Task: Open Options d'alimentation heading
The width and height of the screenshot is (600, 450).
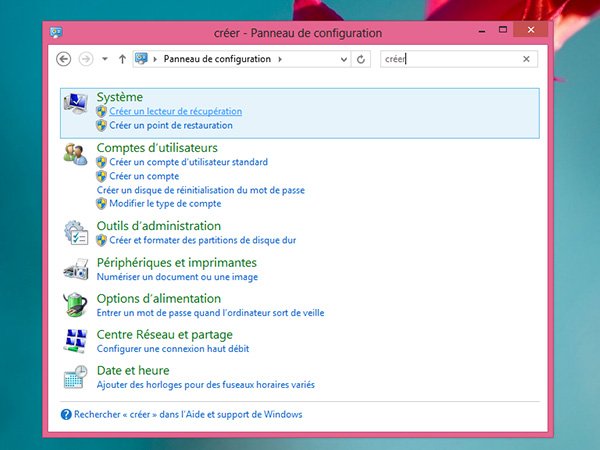Action: coord(159,298)
